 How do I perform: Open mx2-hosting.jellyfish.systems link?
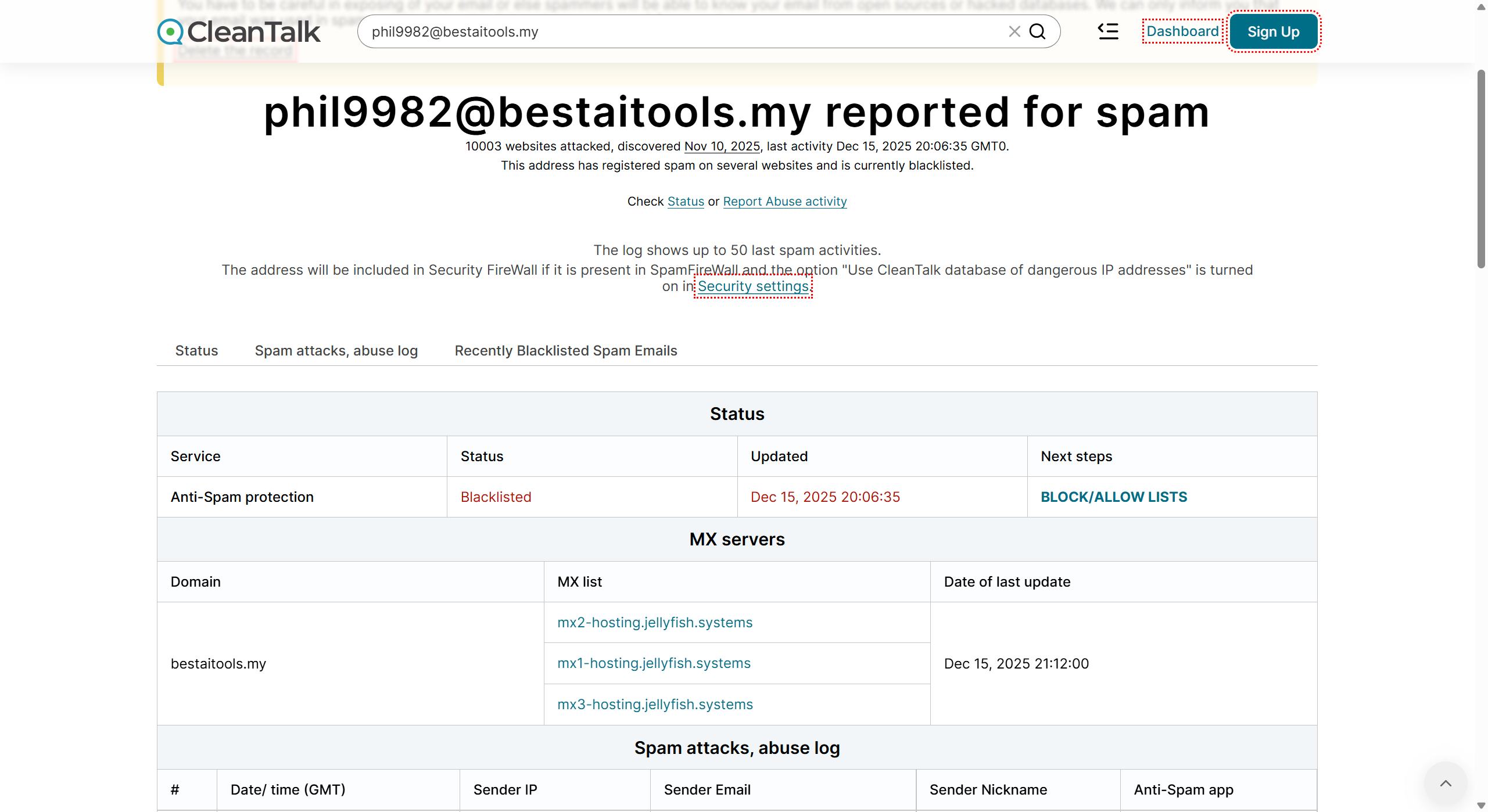(654, 623)
